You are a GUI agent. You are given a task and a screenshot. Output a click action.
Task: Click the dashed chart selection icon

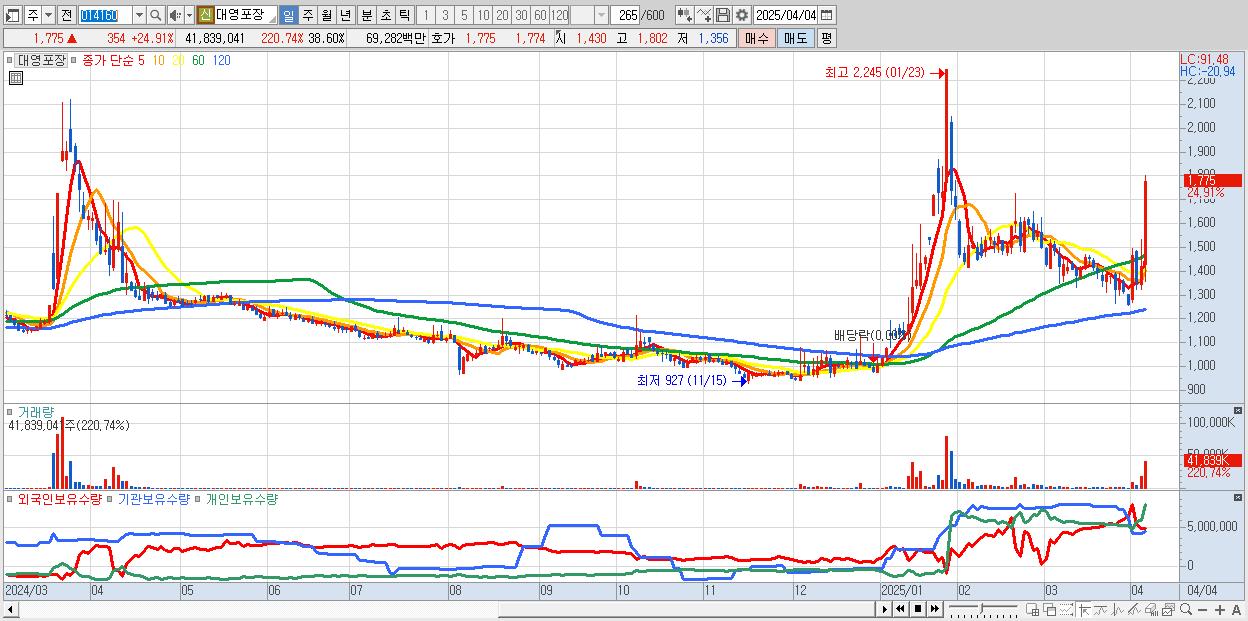(1067, 610)
